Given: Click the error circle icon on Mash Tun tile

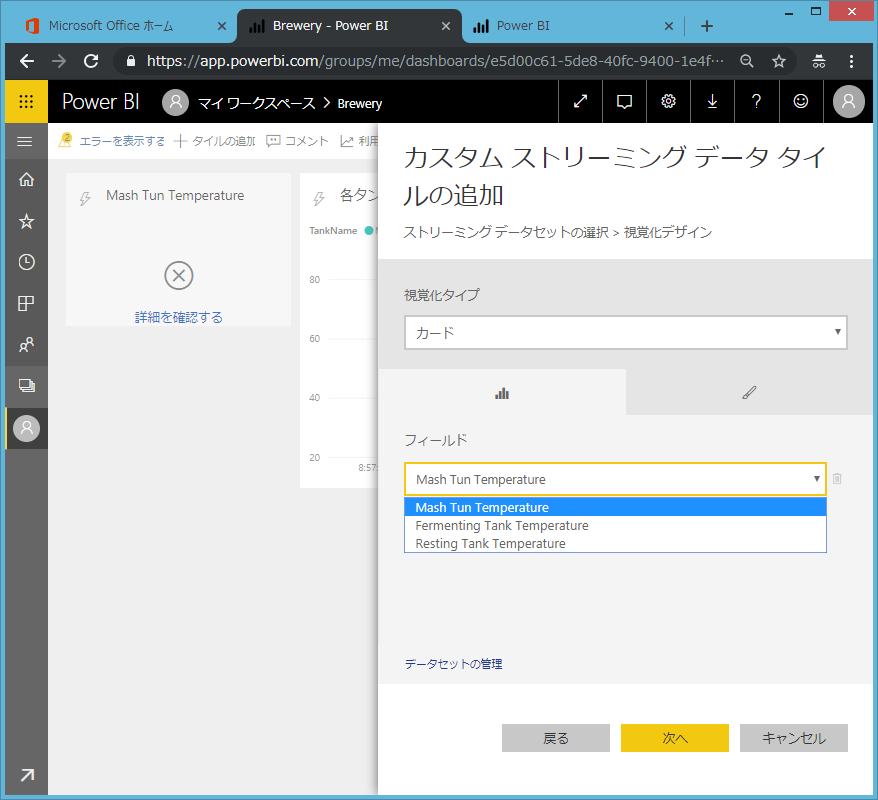Looking at the screenshot, I should (179, 275).
